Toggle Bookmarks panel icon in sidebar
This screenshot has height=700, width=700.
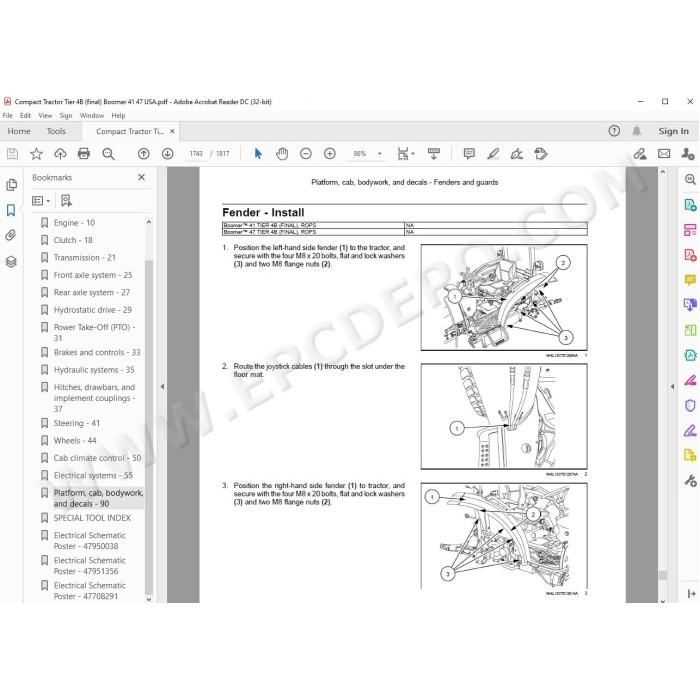click(11, 210)
